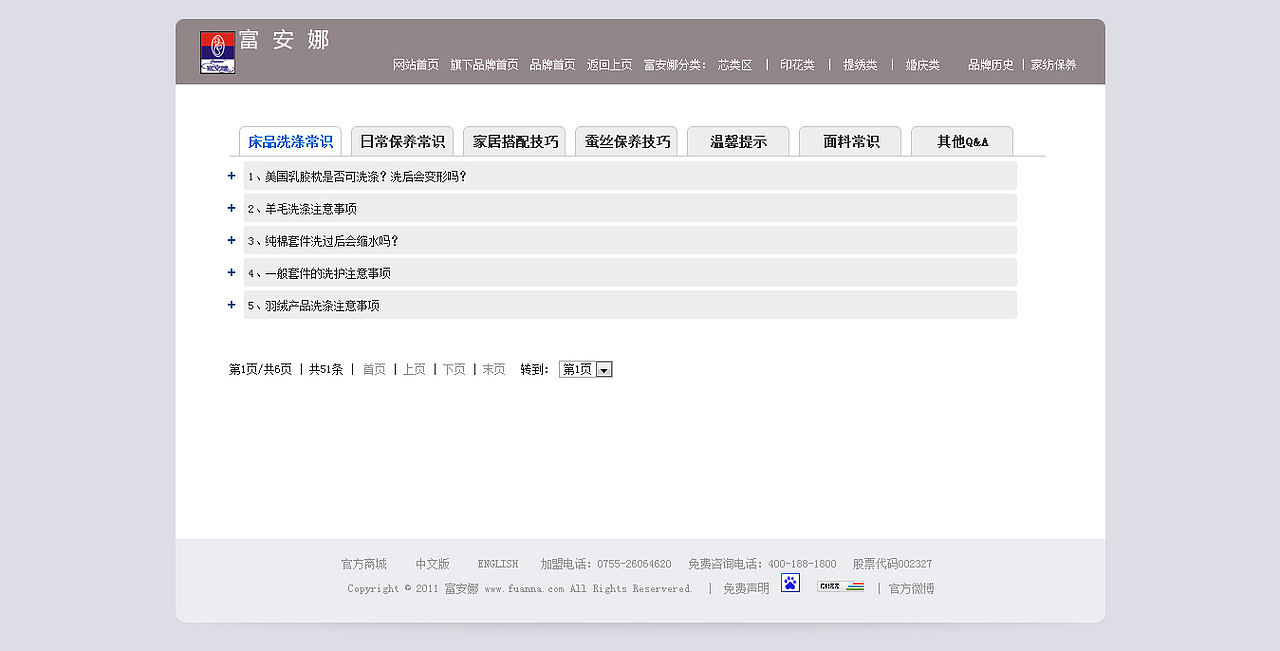Go to next page via 下页
The width and height of the screenshot is (1280, 651).
pyautogui.click(x=454, y=369)
